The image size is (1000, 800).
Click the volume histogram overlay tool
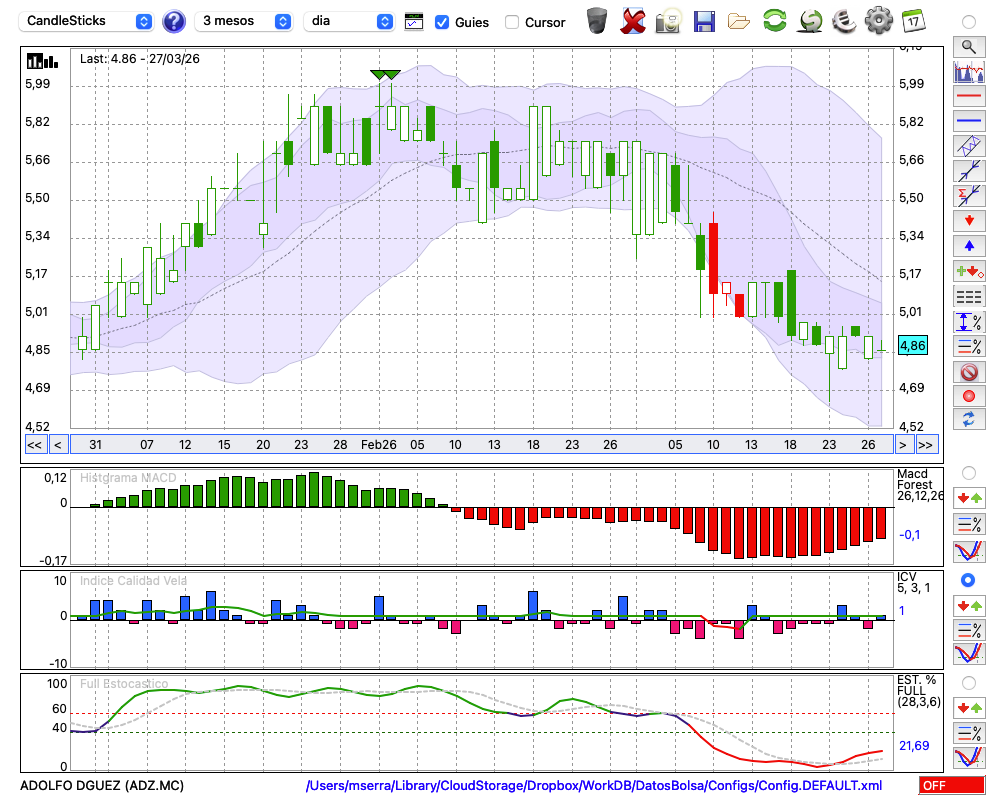coord(969,71)
